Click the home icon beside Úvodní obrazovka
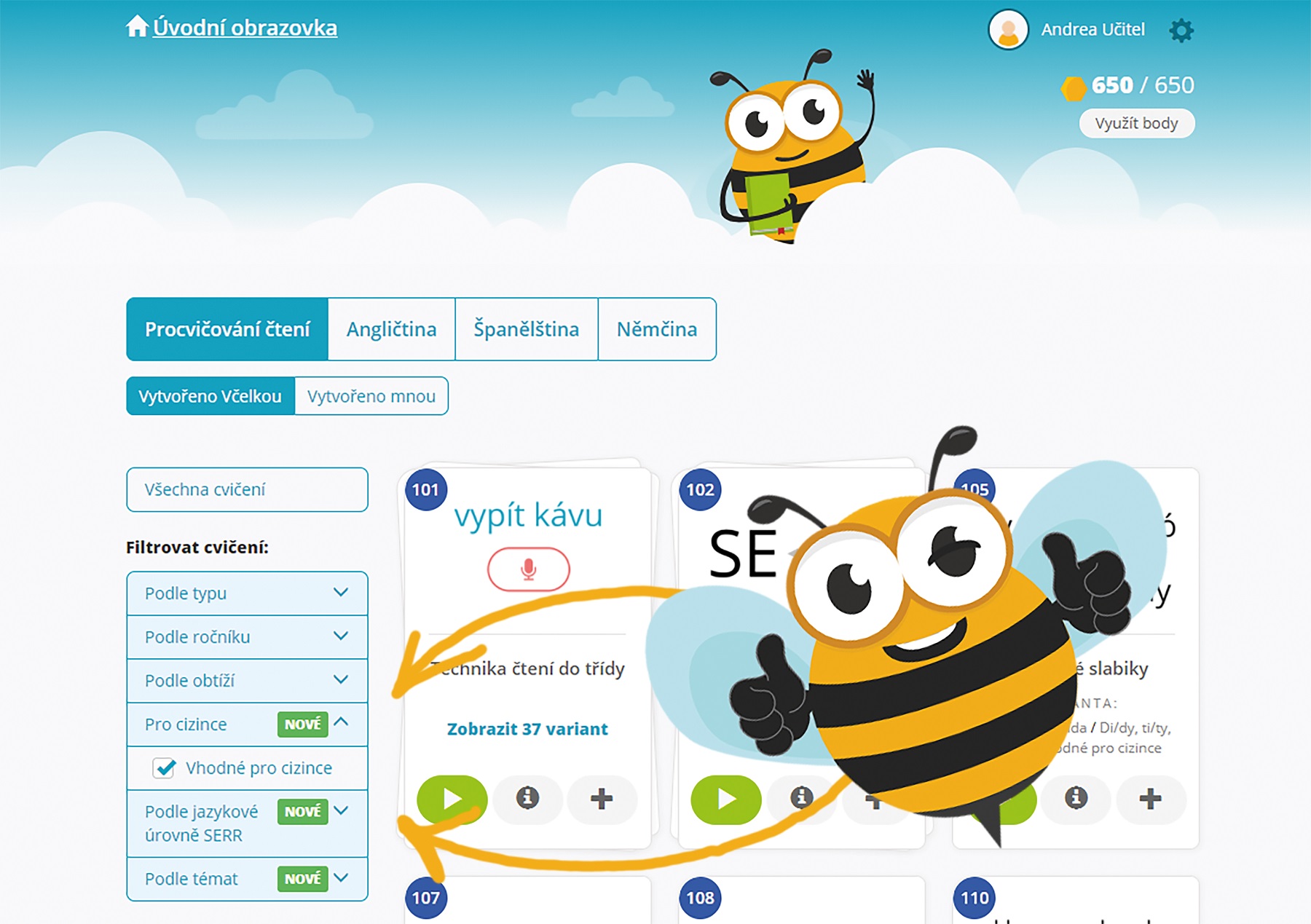The image size is (1311, 924). click(136, 27)
